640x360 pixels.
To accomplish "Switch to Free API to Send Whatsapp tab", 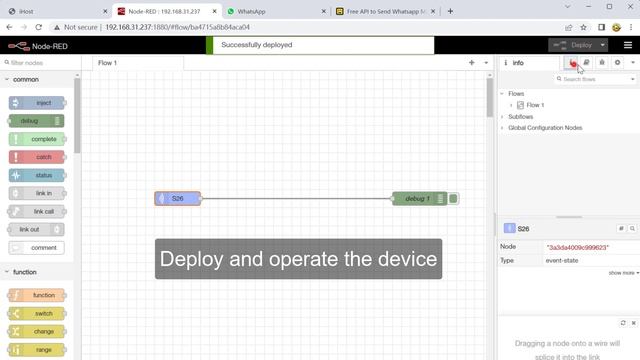I will pos(386,11).
